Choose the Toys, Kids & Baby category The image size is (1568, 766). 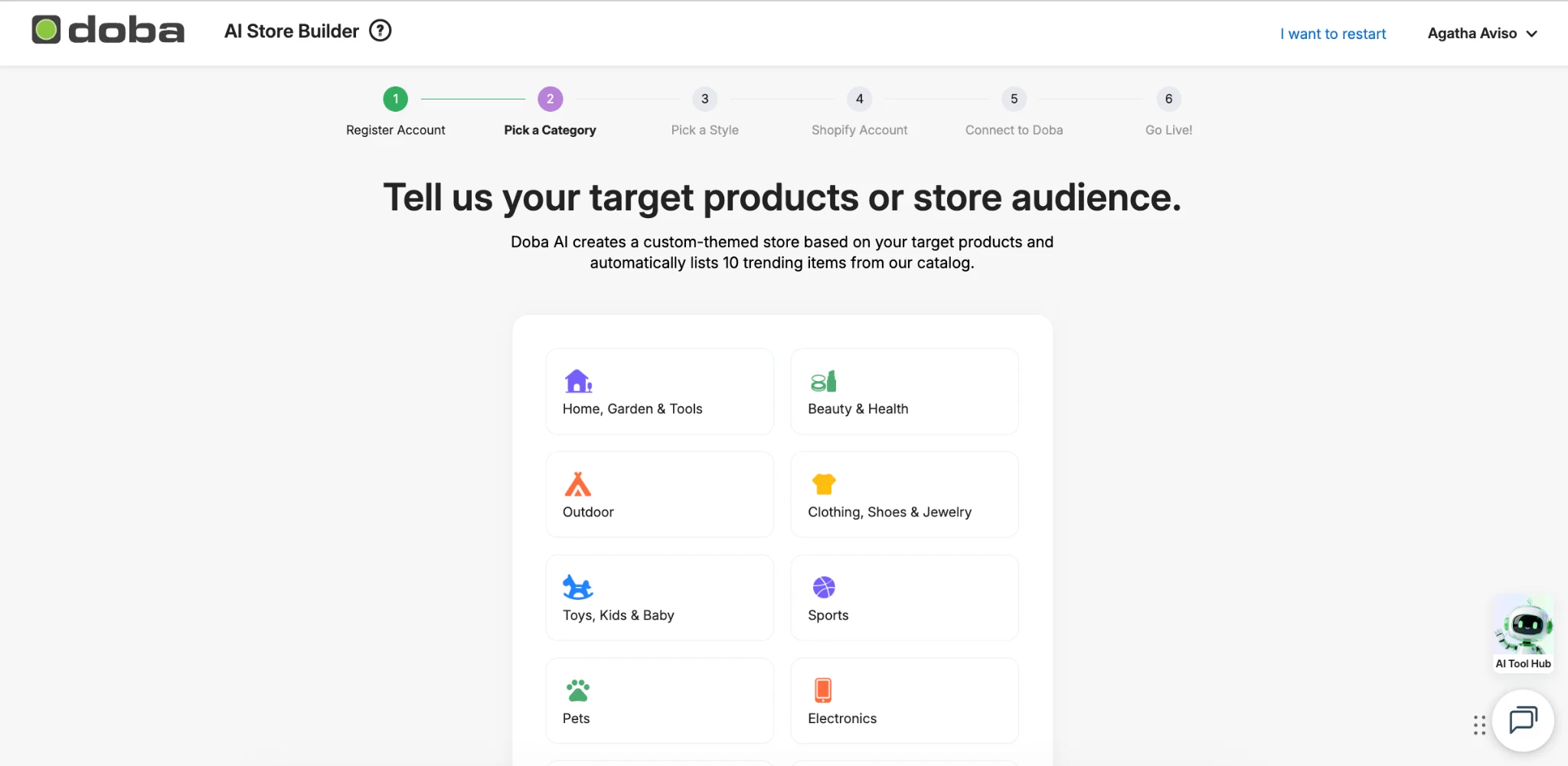coord(660,598)
